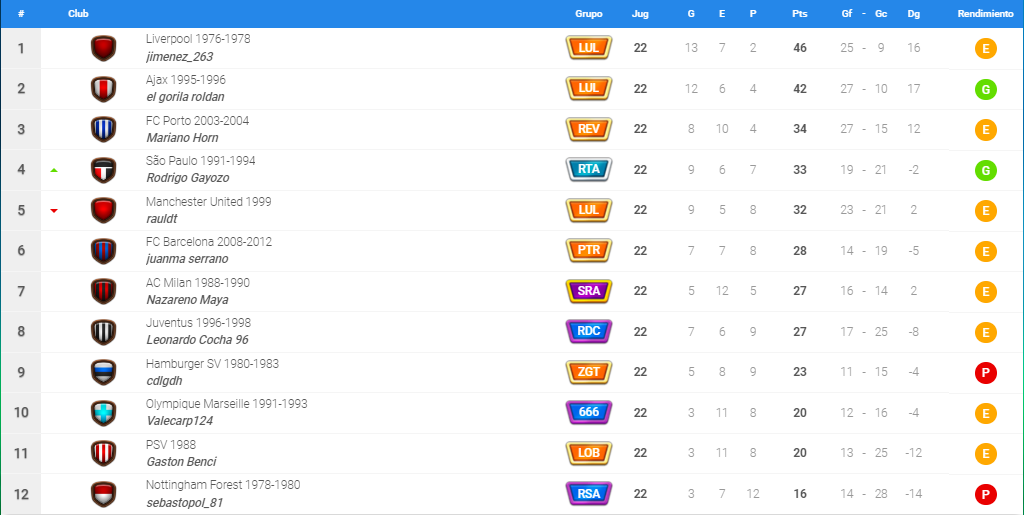Open the Manchester United 1999 team link
Screen dimensions: 1024x515
tap(208, 202)
